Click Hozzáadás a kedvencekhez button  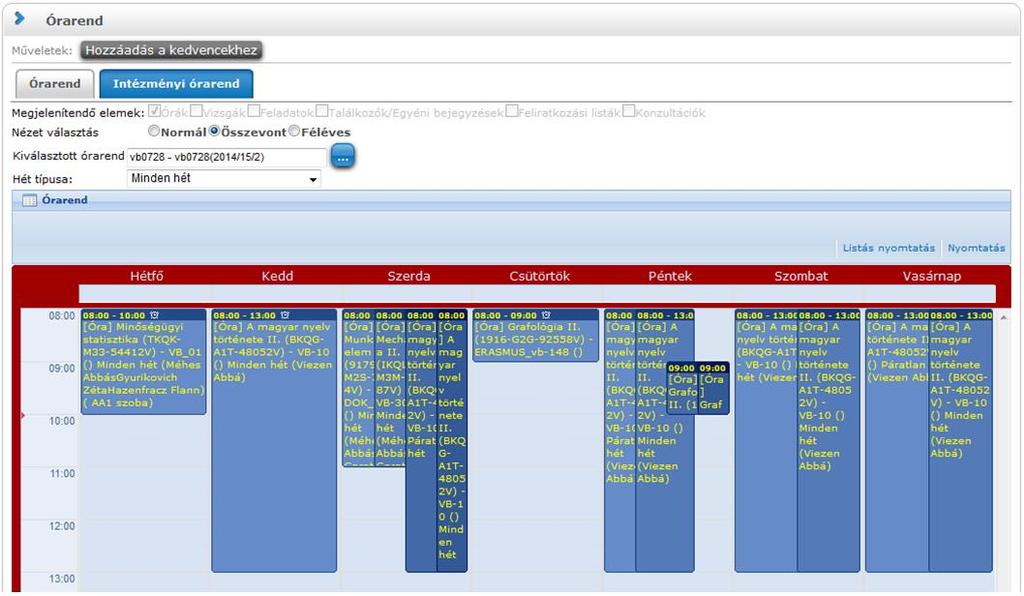171,50
